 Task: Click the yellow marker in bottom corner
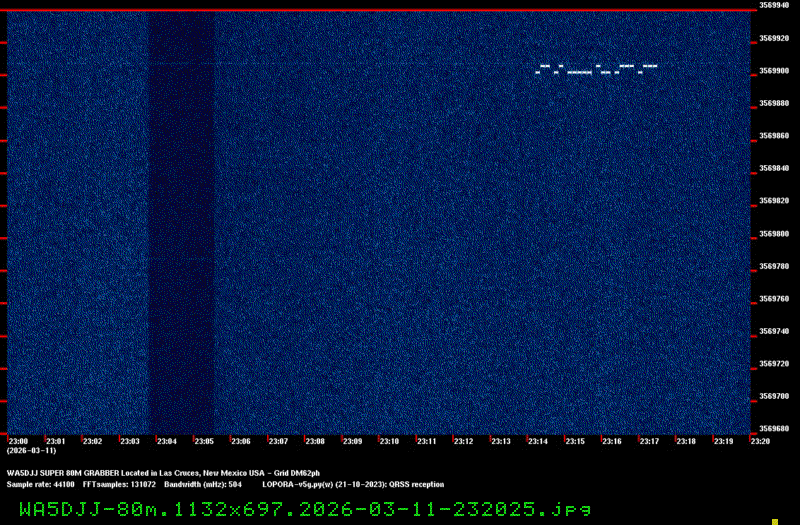pos(775,521)
